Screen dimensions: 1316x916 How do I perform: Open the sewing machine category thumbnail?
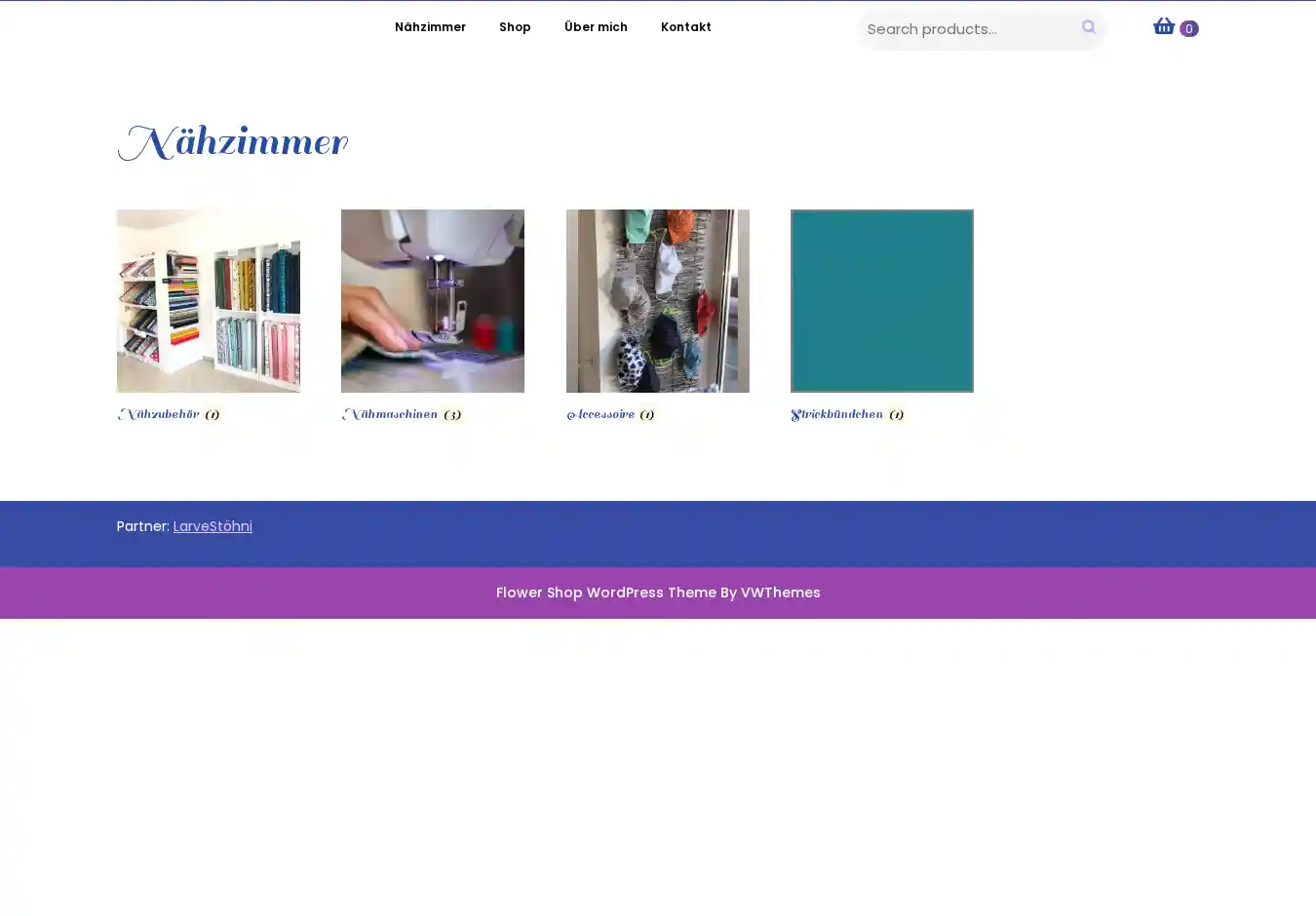coord(433,301)
